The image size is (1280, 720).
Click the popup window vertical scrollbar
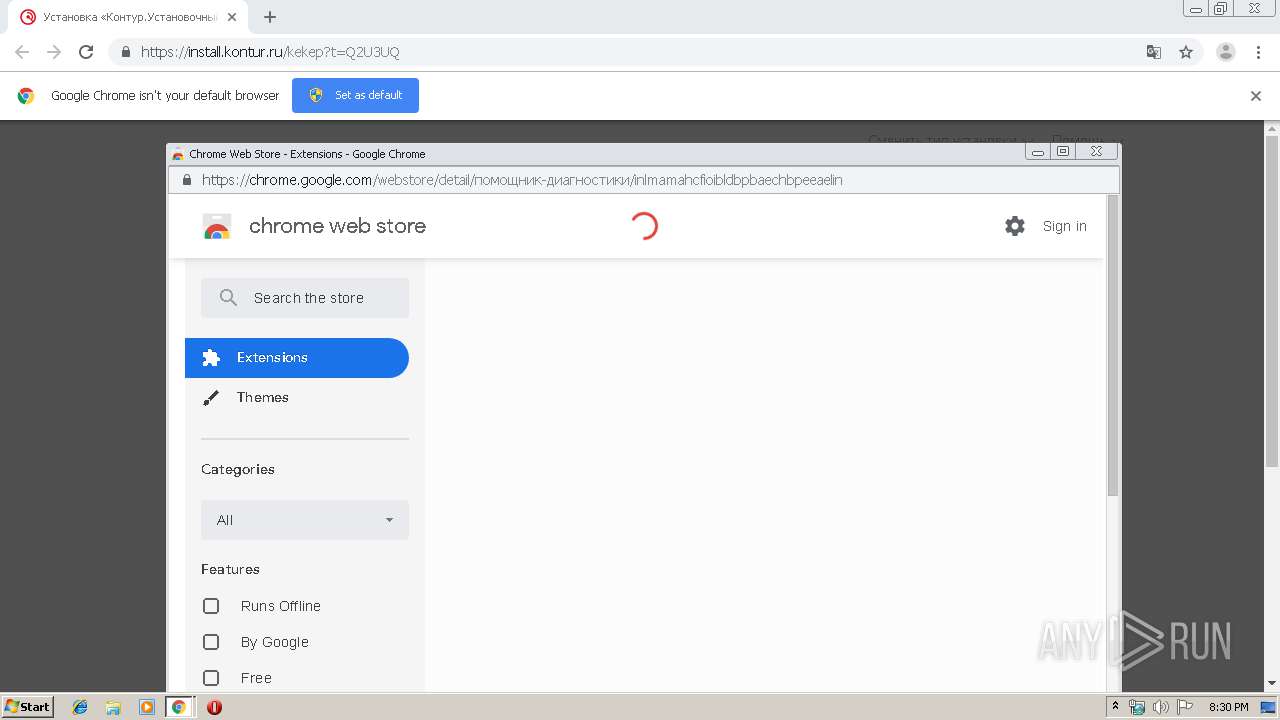click(x=1113, y=345)
